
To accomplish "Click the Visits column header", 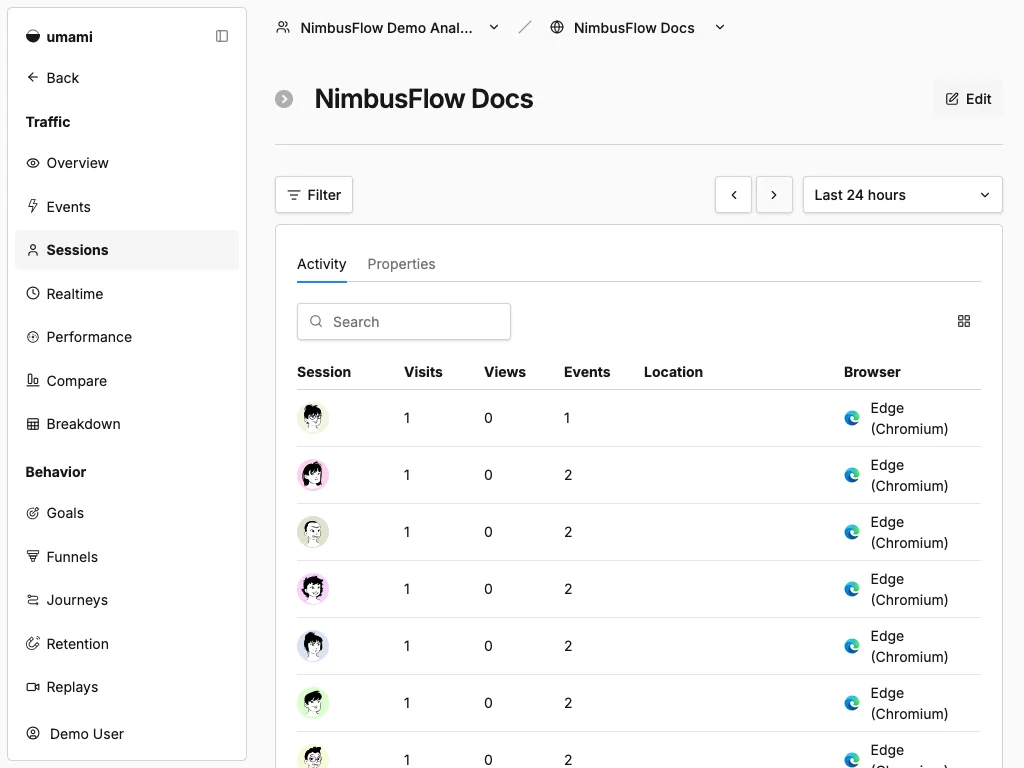I will tap(423, 372).
